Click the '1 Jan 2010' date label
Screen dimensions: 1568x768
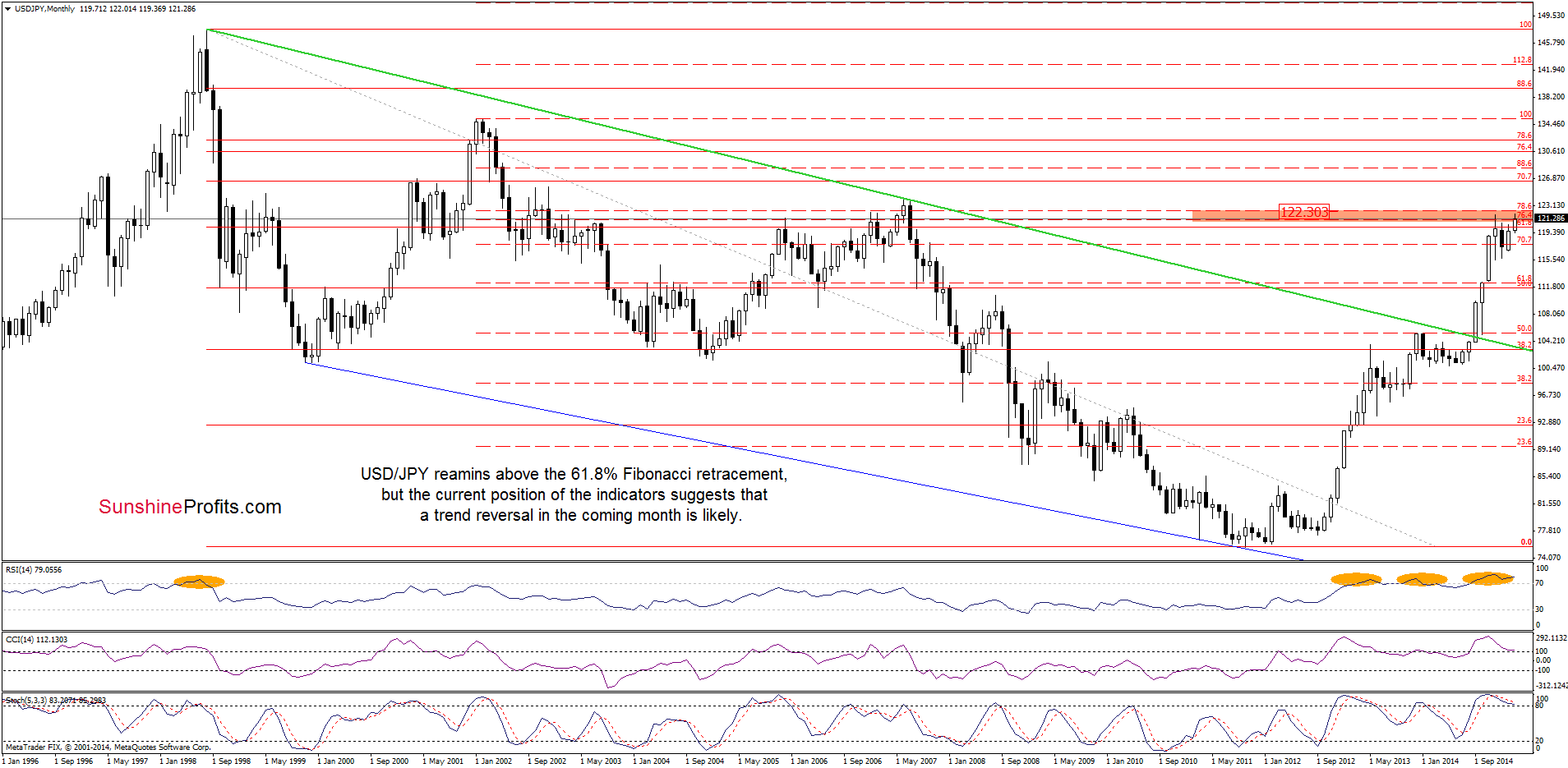point(1126,761)
